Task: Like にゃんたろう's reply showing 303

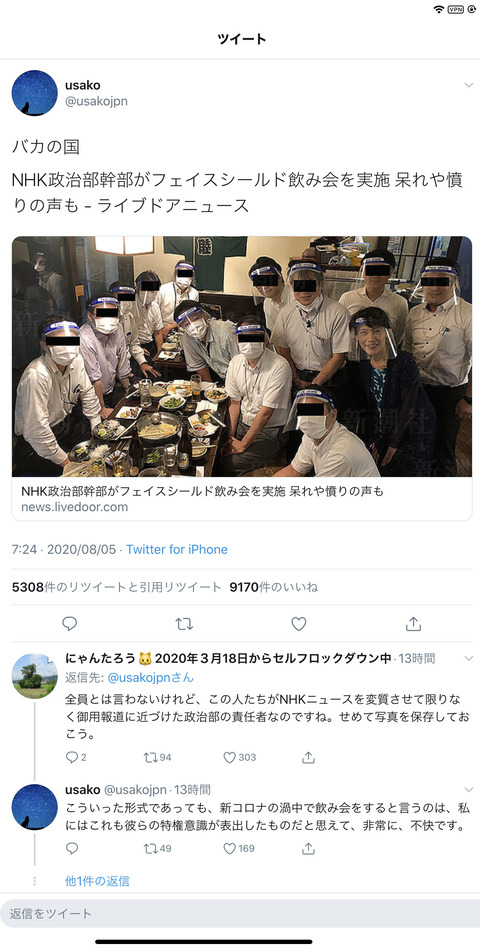Action: [x=239, y=757]
